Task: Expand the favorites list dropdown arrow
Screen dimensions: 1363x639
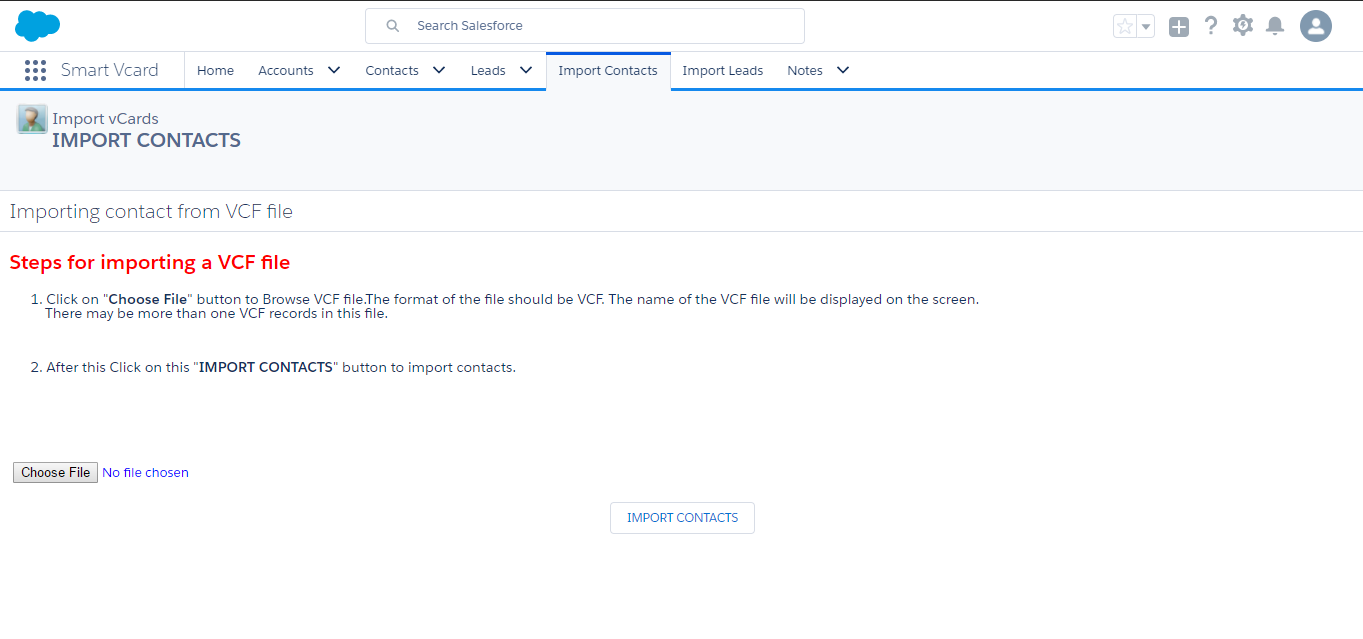Action: click(1146, 27)
